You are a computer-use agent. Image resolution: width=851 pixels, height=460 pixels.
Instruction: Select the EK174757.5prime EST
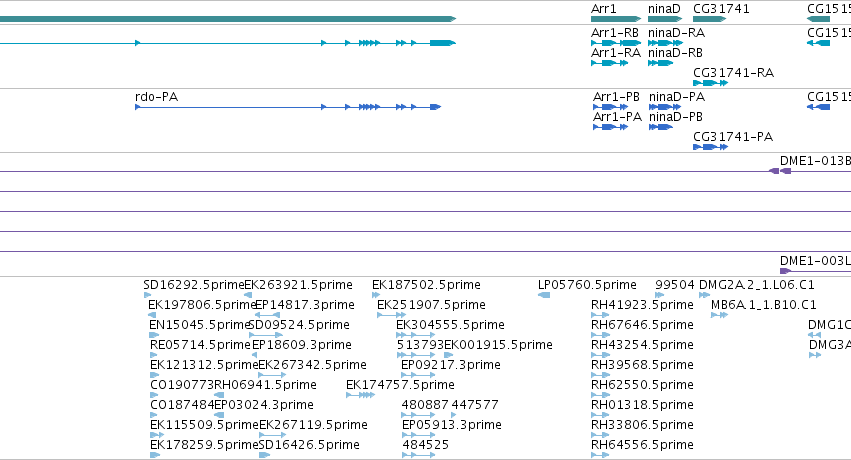click(401, 385)
